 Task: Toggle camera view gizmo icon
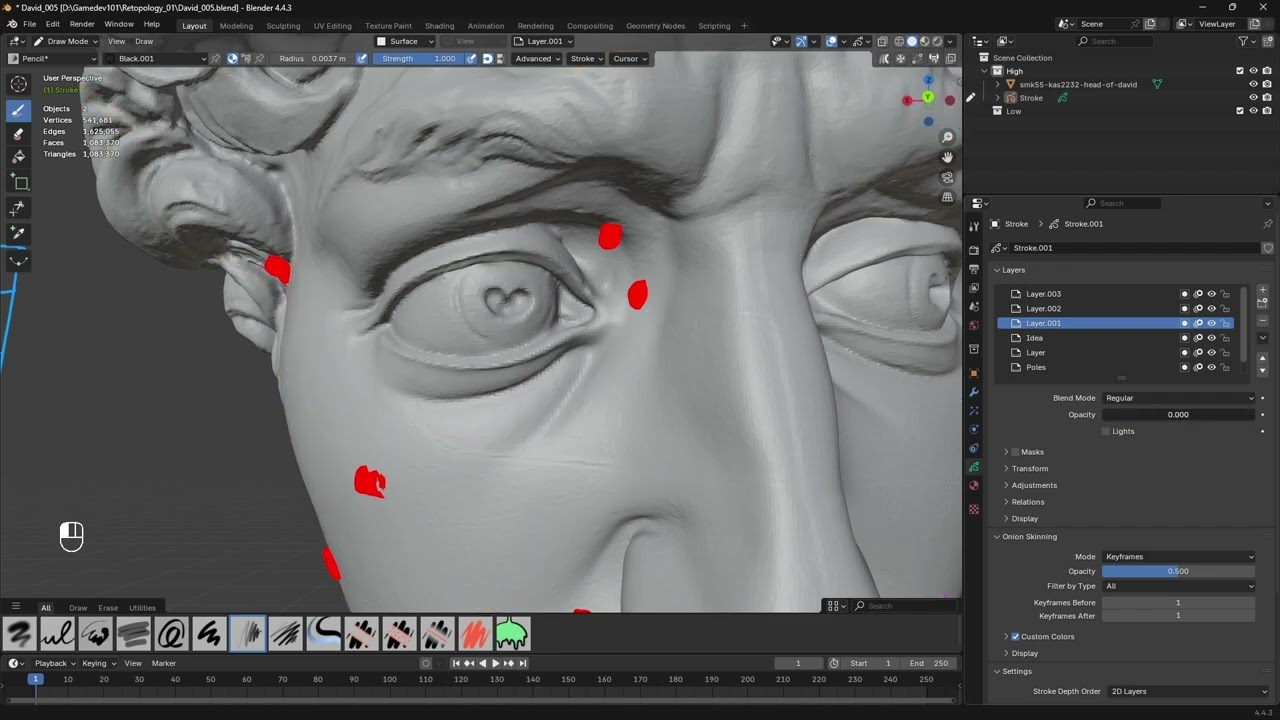(947, 177)
